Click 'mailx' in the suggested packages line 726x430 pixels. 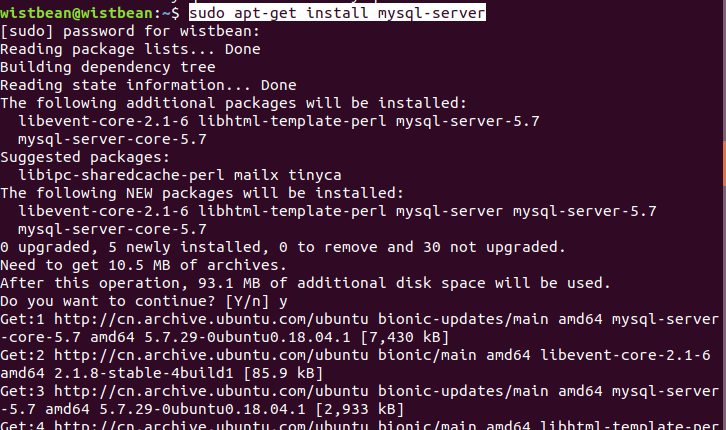[x=256, y=175]
